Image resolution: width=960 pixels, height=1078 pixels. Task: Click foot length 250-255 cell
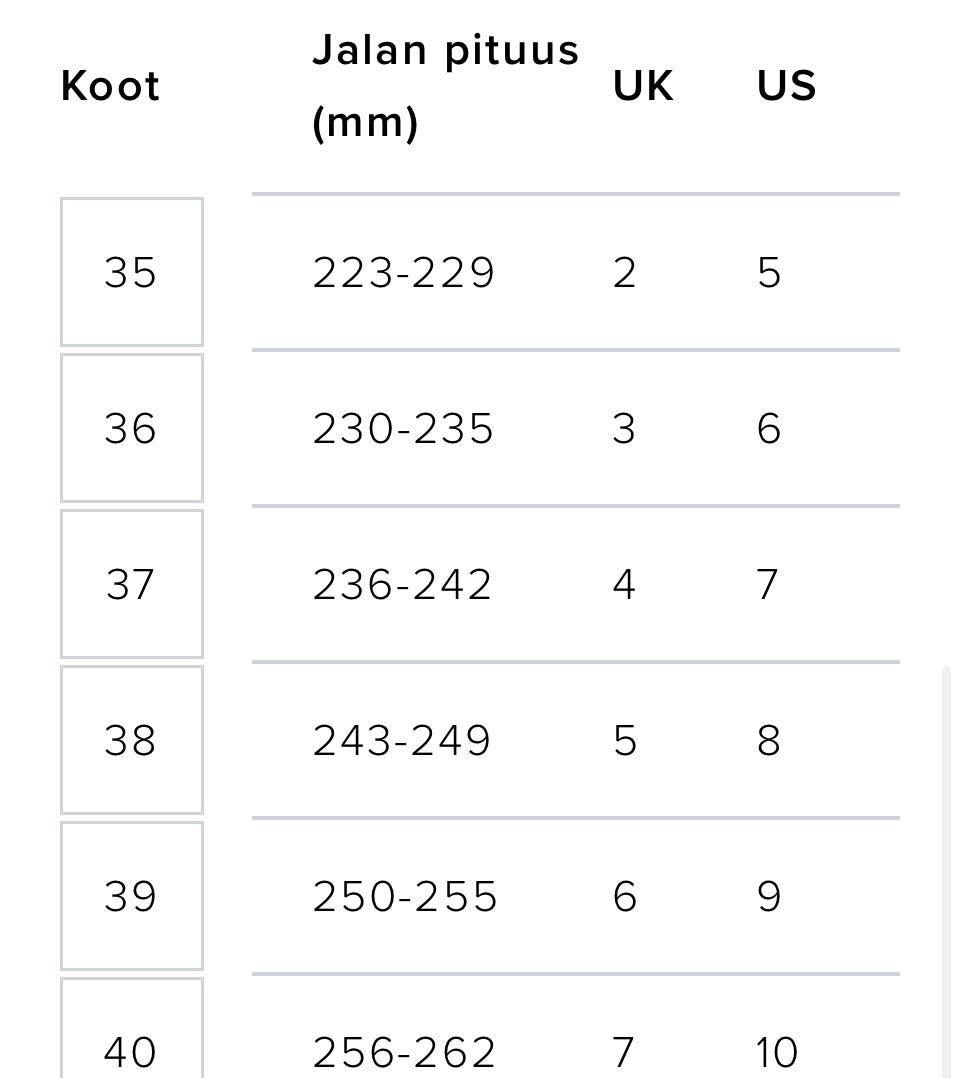pyautogui.click(x=404, y=896)
